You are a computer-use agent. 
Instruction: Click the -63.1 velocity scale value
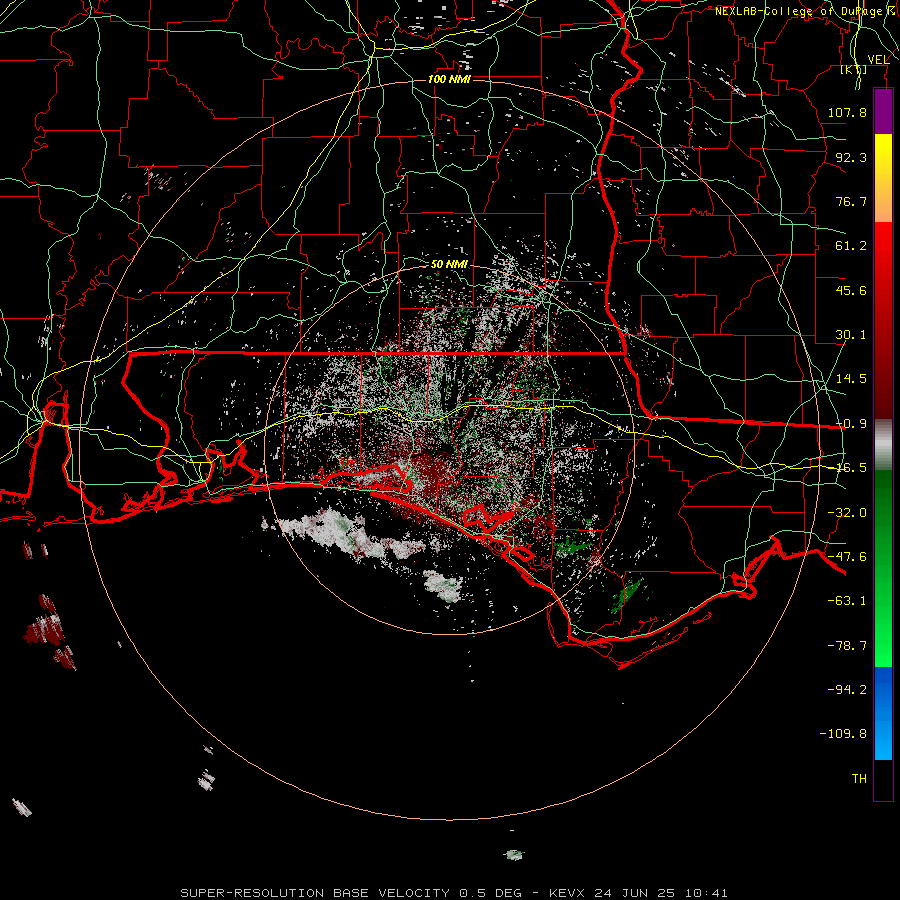tap(847, 601)
